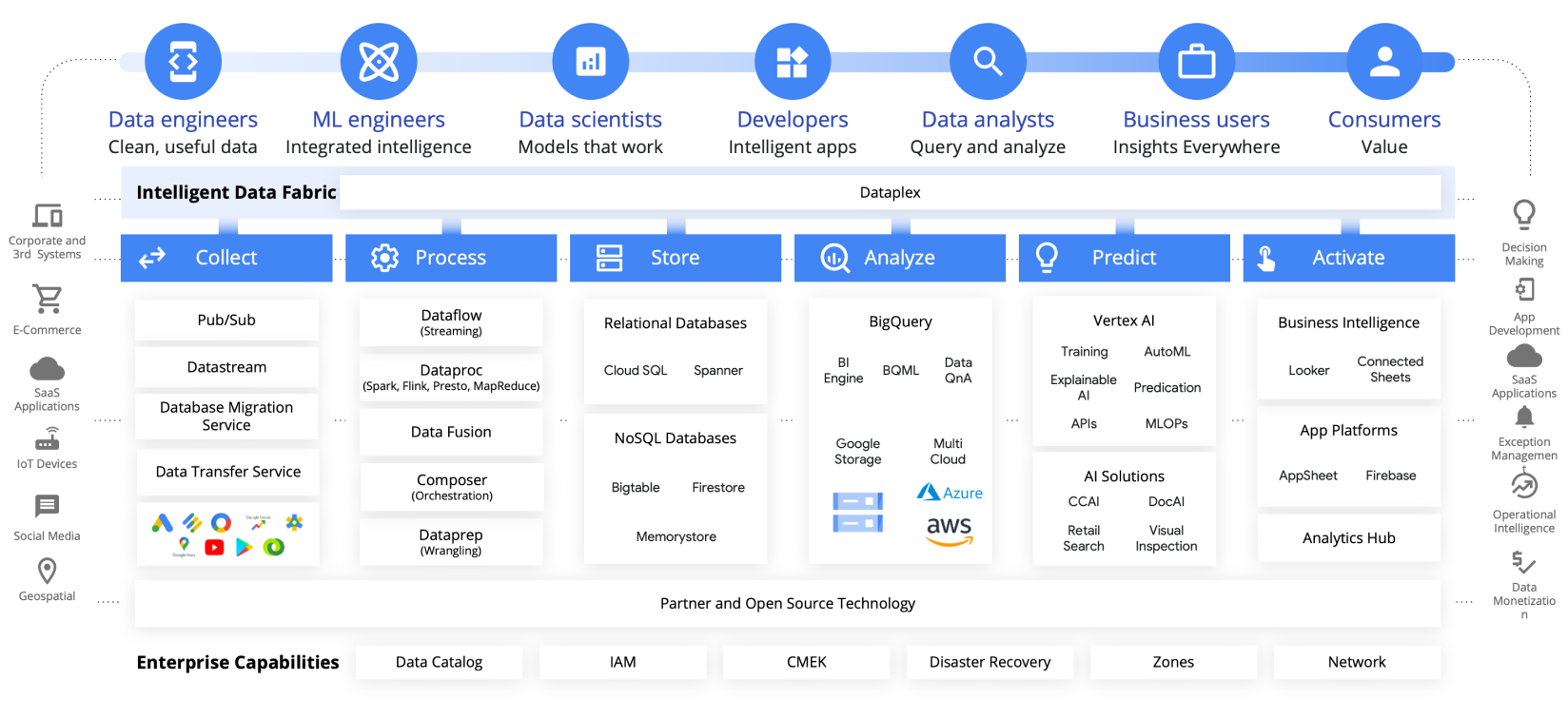Select the Data Fusion box
This screenshot has width=1568, height=719.
[451, 432]
